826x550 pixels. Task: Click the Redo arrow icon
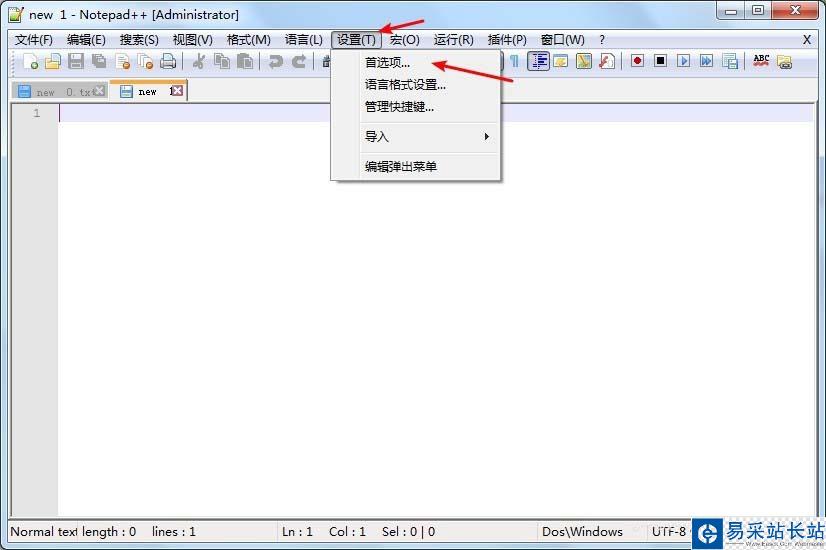tap(299, 62)
